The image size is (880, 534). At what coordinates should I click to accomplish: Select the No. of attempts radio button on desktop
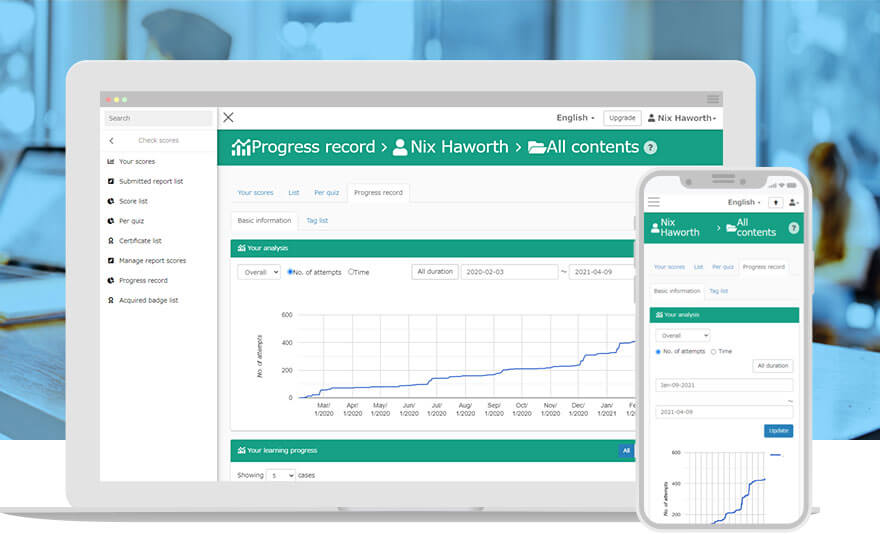point(291,272)
